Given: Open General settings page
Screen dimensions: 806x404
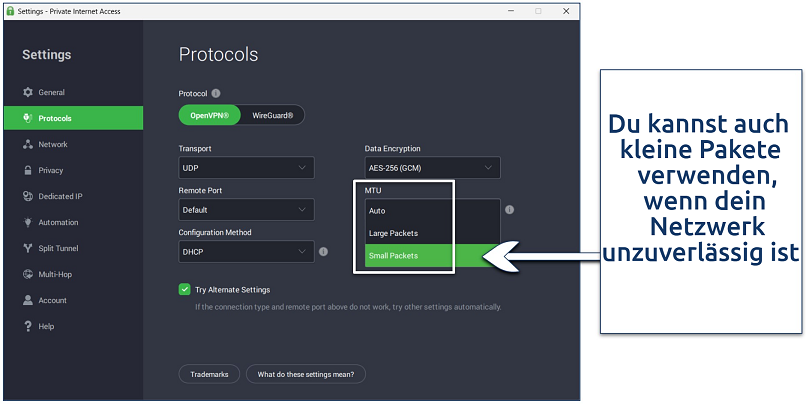Looking at the screenshot, I should tap(73, 92).
